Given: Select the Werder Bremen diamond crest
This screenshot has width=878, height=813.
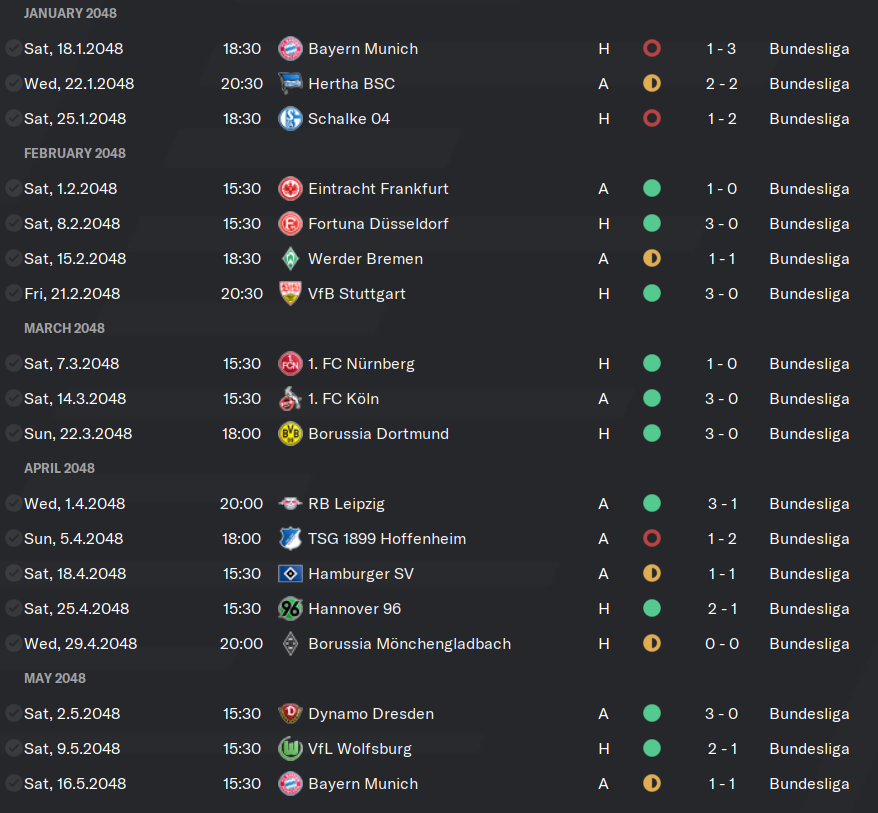Looking at the screenshot, I should tap(290, 259).
